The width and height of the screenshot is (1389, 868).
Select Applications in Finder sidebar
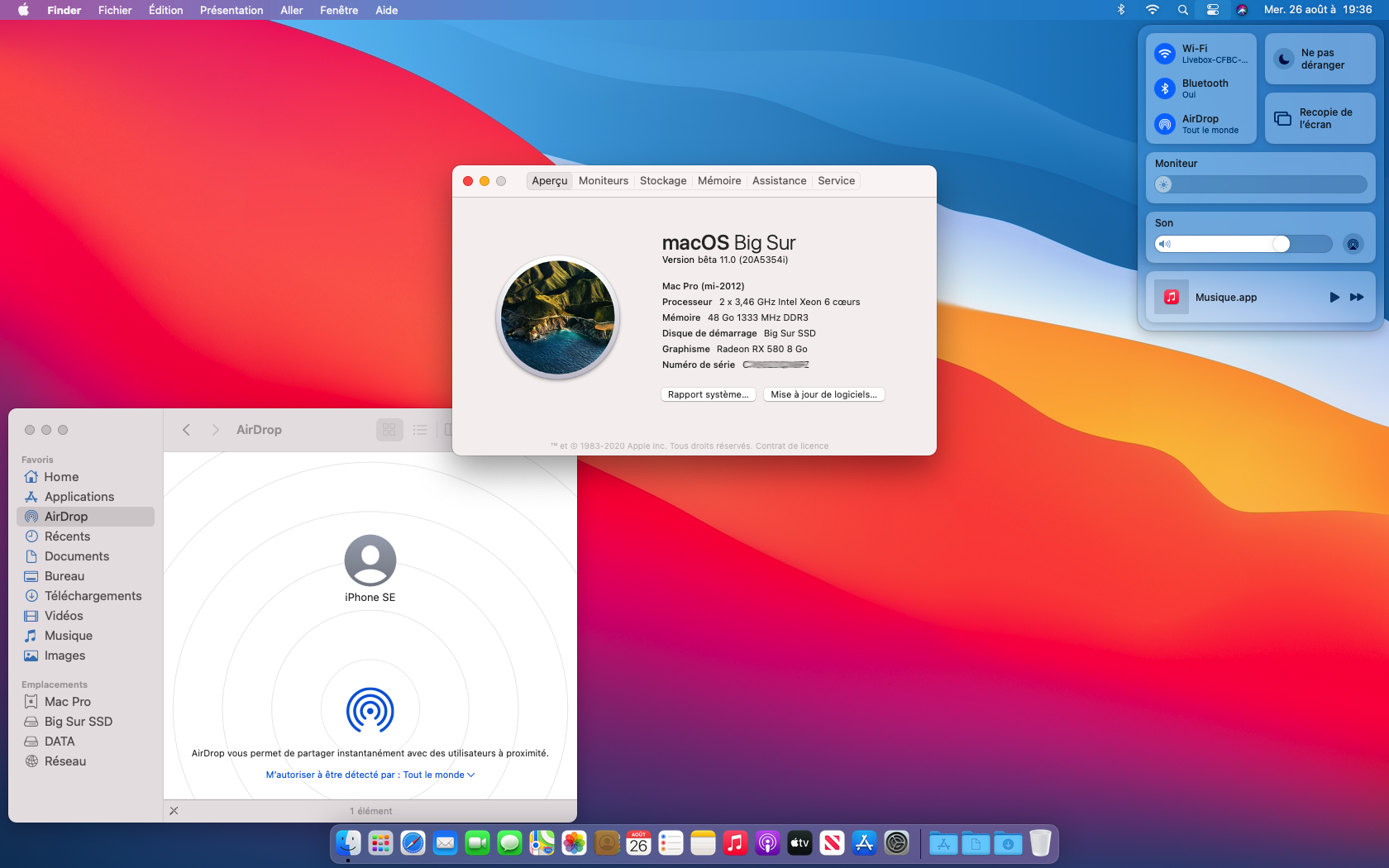85,497
